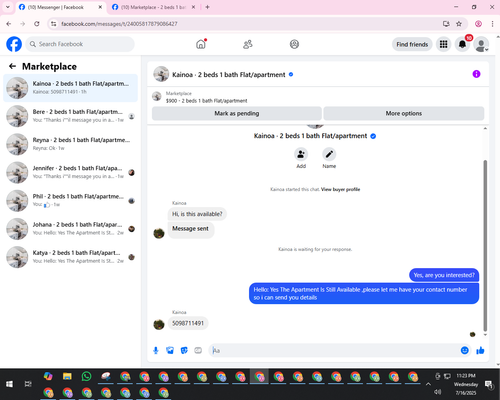Image resolution: width=500 pixels, height=400 pixels.
Task: Open the Facebook menu grid icon
Action: [443, 44]
